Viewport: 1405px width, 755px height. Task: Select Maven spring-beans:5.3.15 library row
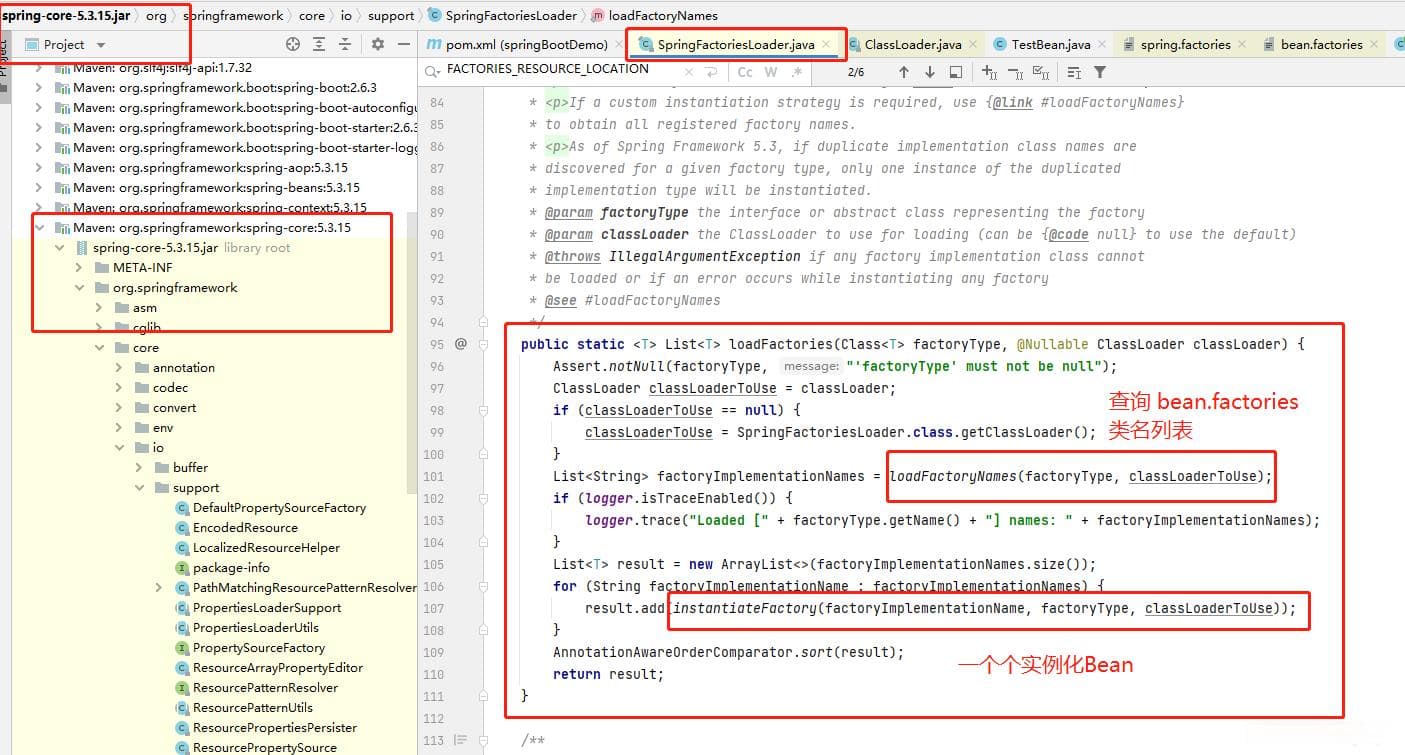click(x=207, y=187)
